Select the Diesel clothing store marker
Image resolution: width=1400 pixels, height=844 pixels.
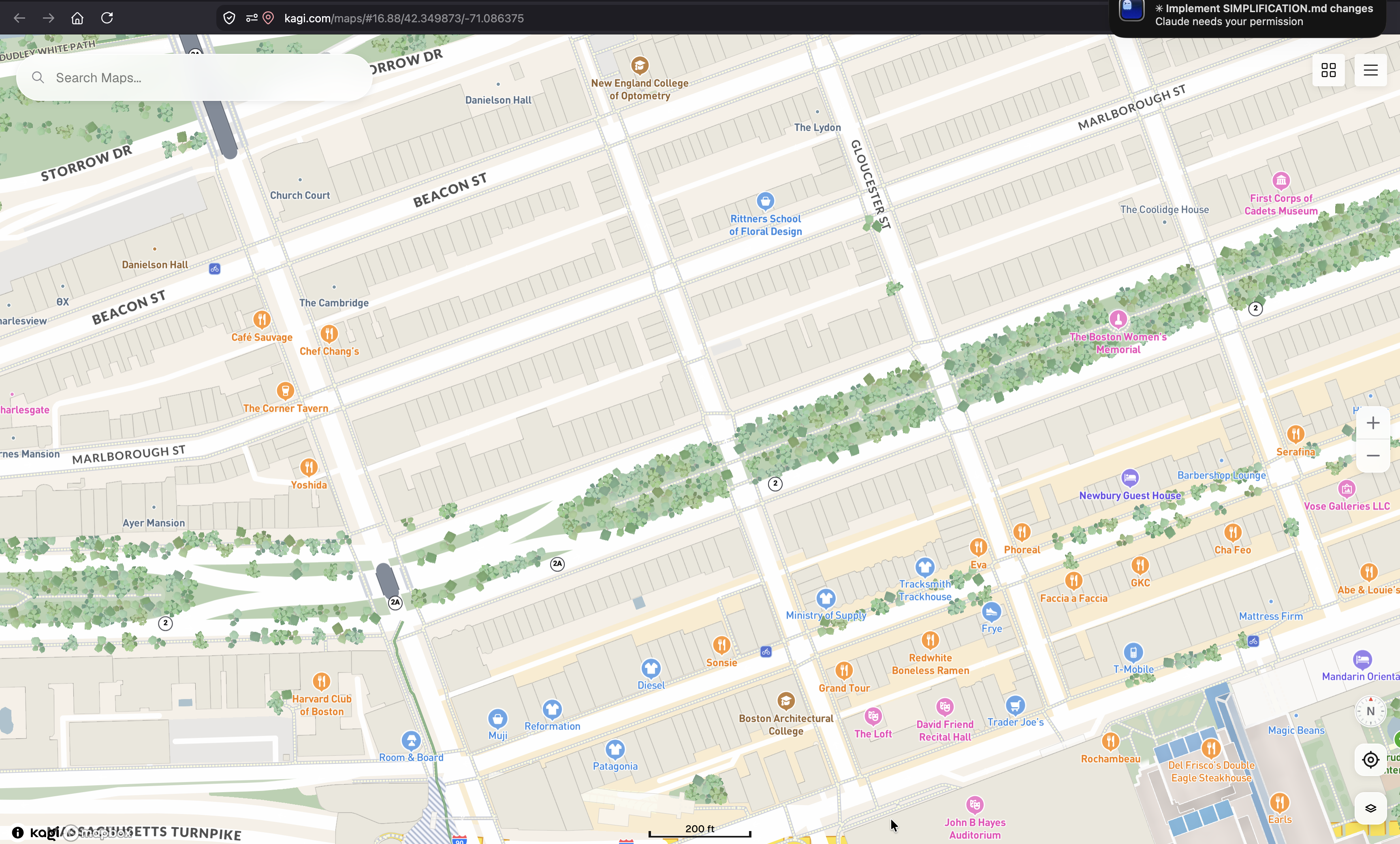[x=651, y=668]
